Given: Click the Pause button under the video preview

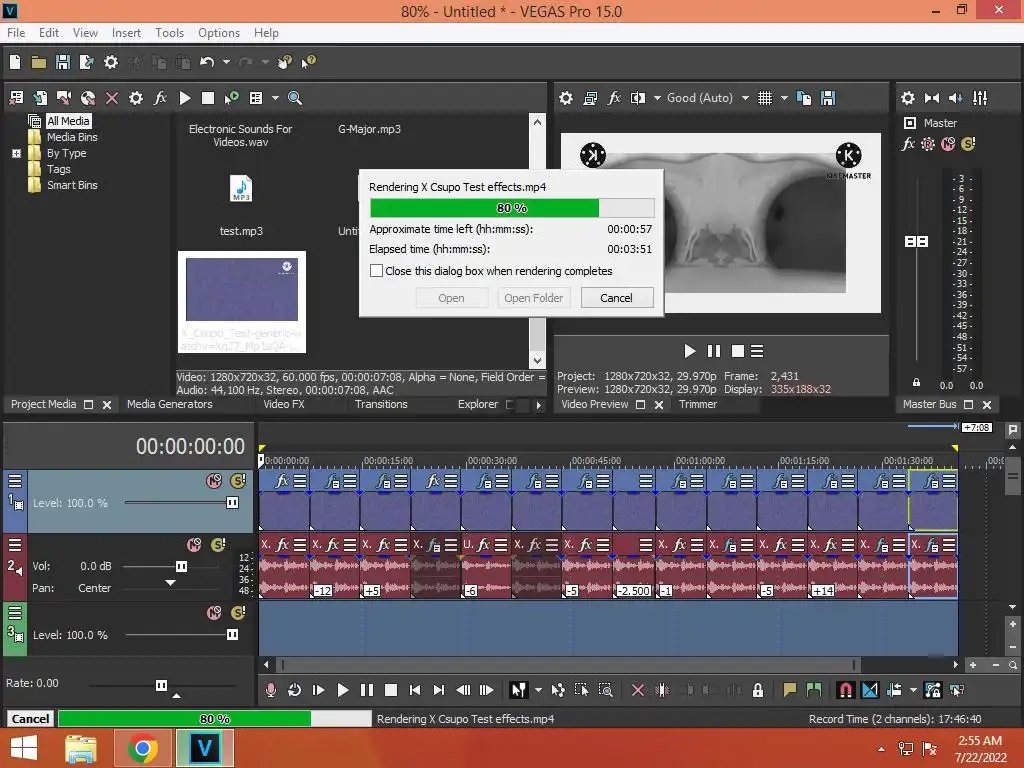Looking at the screenshot, I should (x=714, y=351).
